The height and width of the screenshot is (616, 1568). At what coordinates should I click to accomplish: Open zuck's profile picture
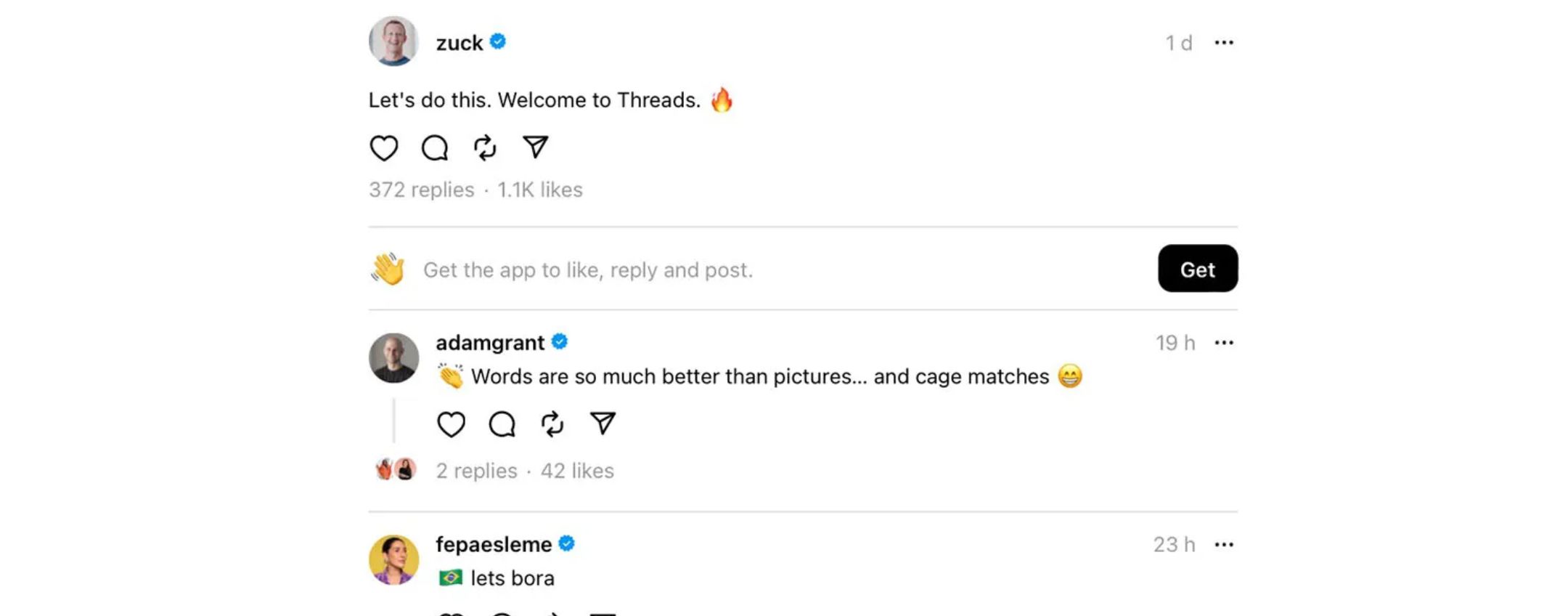(x=393, y=41)
